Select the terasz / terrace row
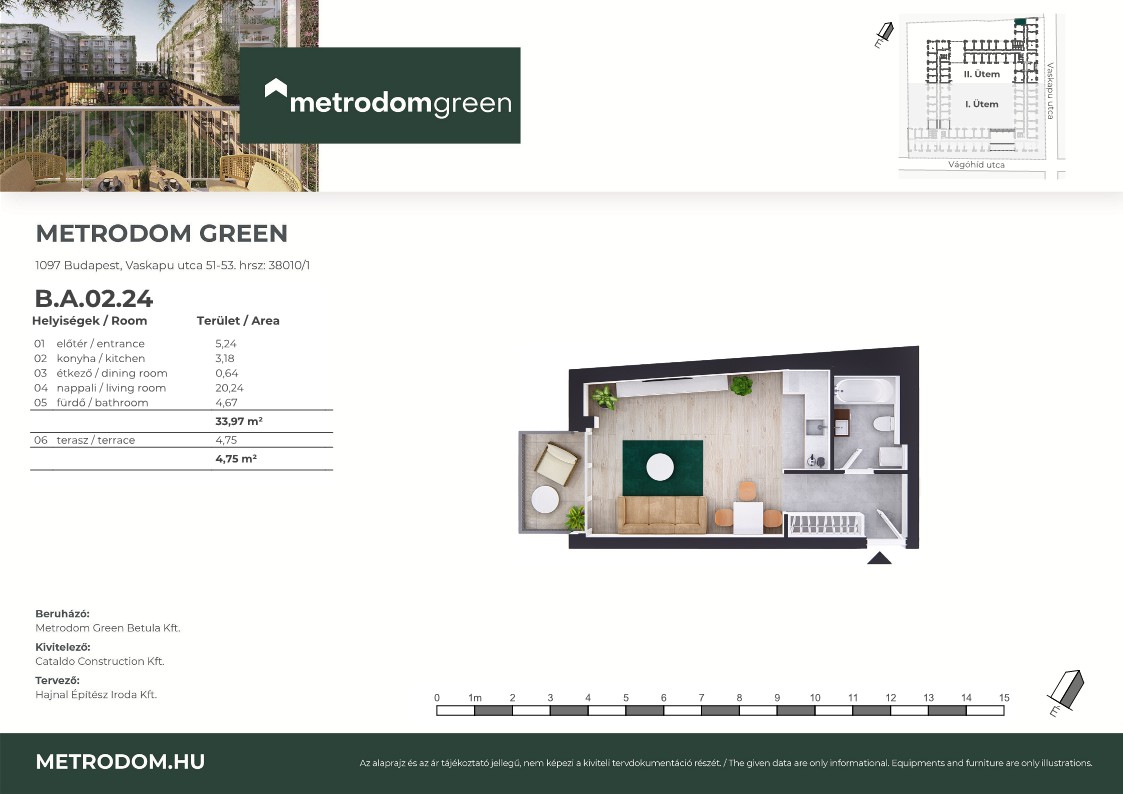 tap(140, 440)
